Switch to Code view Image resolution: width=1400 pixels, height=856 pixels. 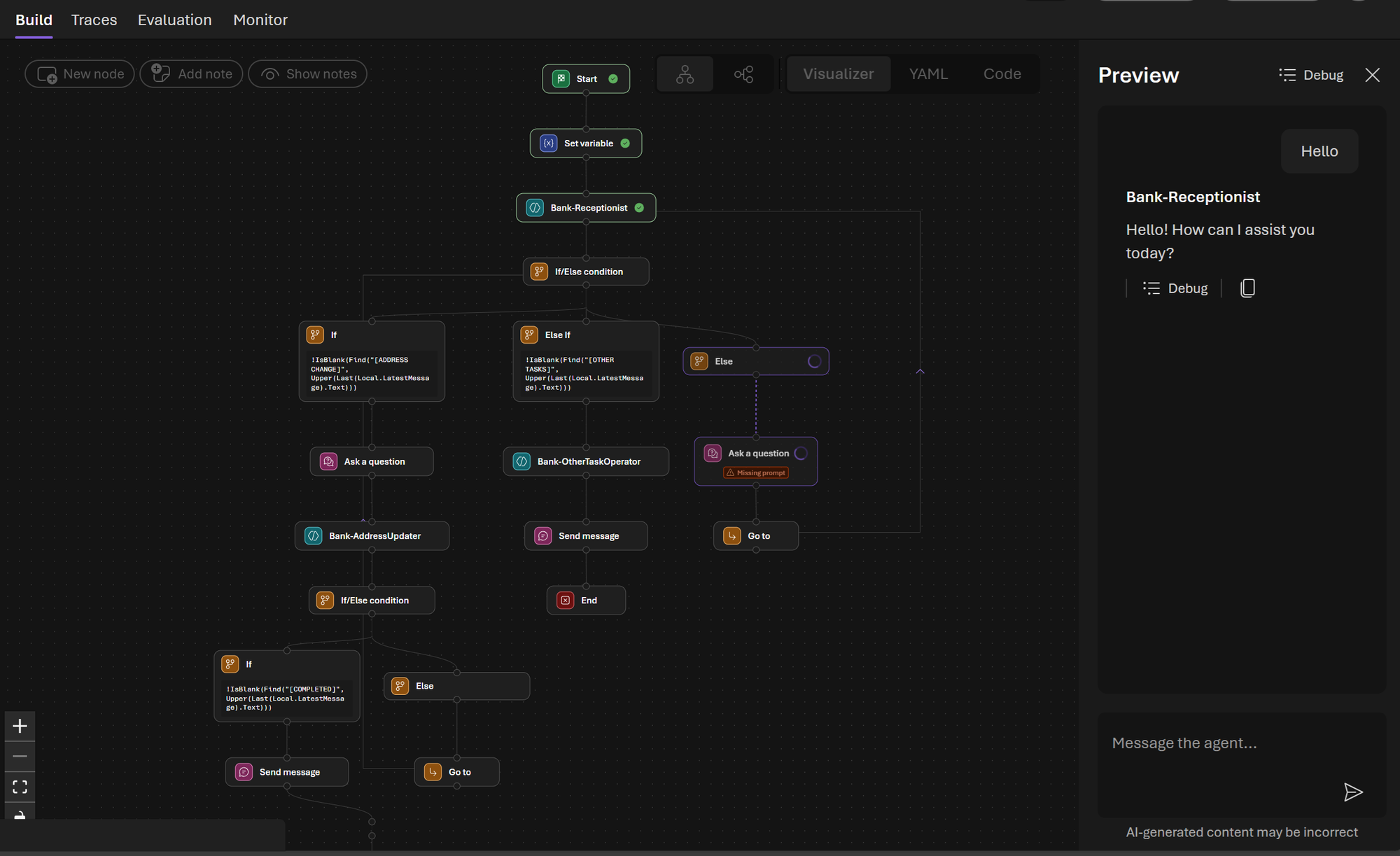(x=1002, y=74)
